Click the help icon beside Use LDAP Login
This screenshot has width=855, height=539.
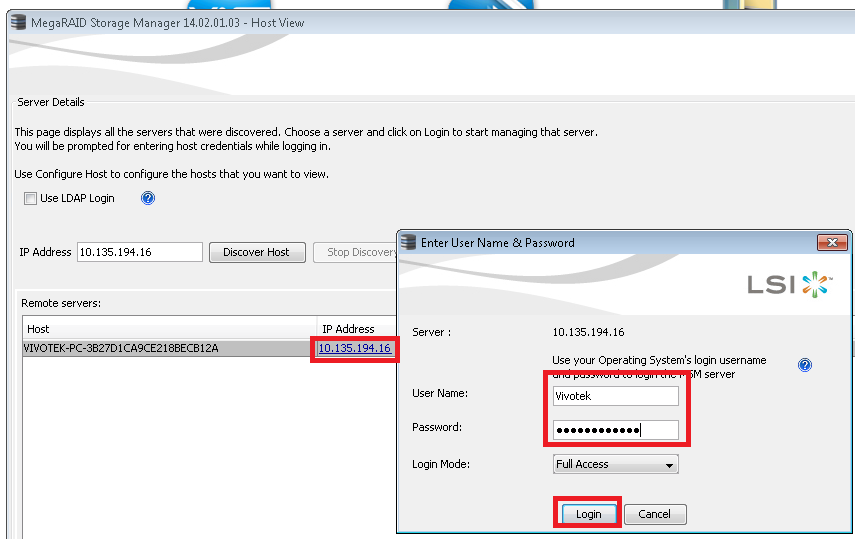coord(148,198)
